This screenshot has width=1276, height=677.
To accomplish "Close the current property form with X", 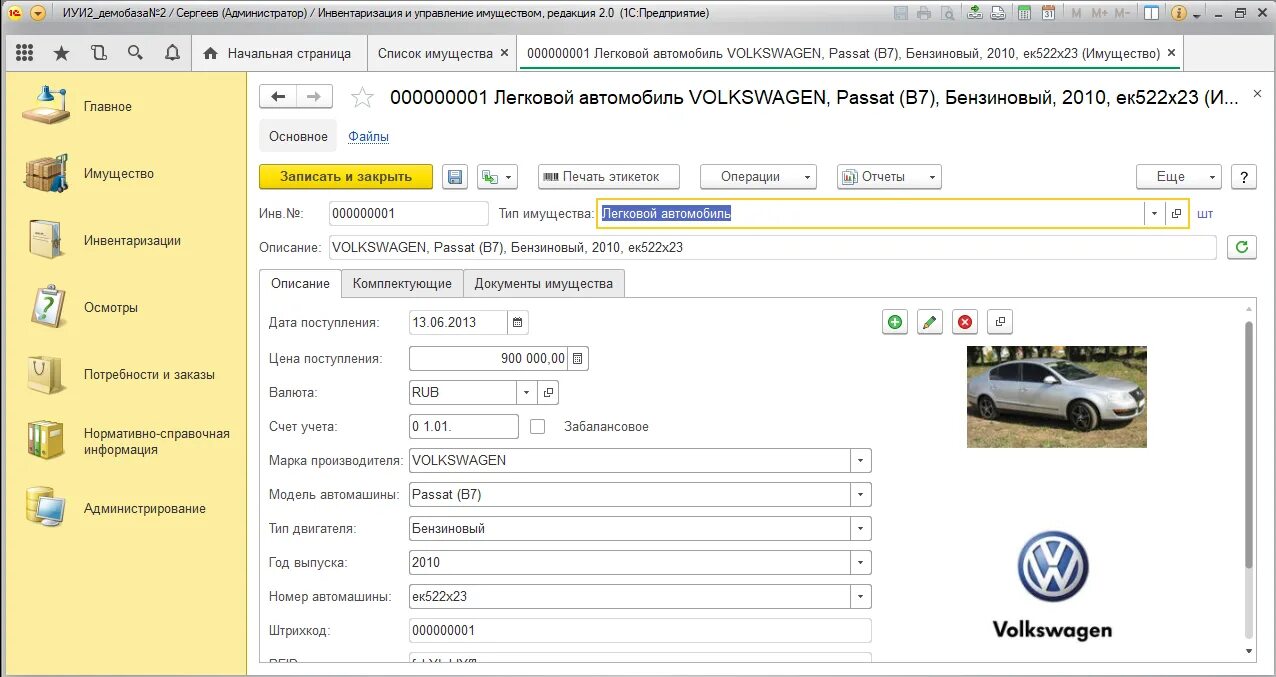I will pos(1257,94).
